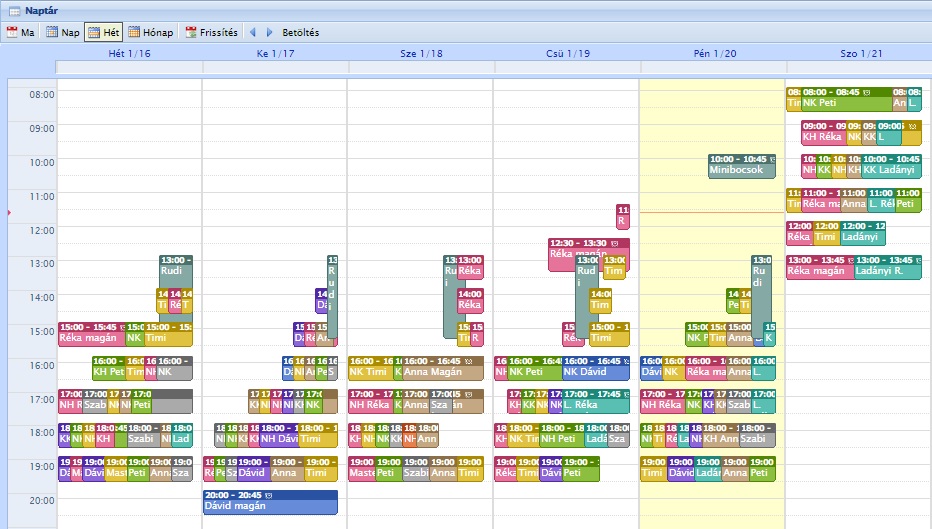
Task: Open Monday 15:00 Réka magán event
Action: point(88,334)
